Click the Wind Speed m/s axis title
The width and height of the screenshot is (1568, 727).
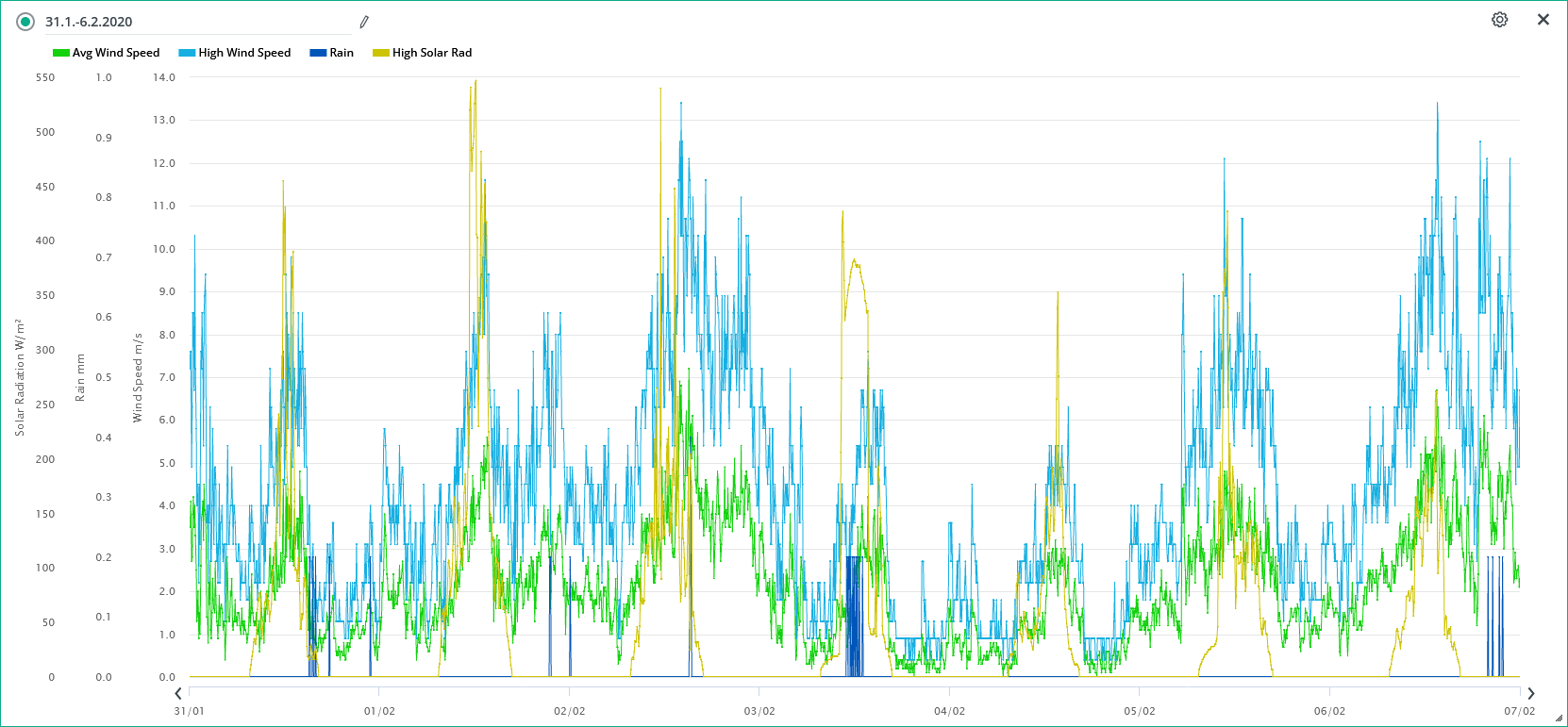138,377
